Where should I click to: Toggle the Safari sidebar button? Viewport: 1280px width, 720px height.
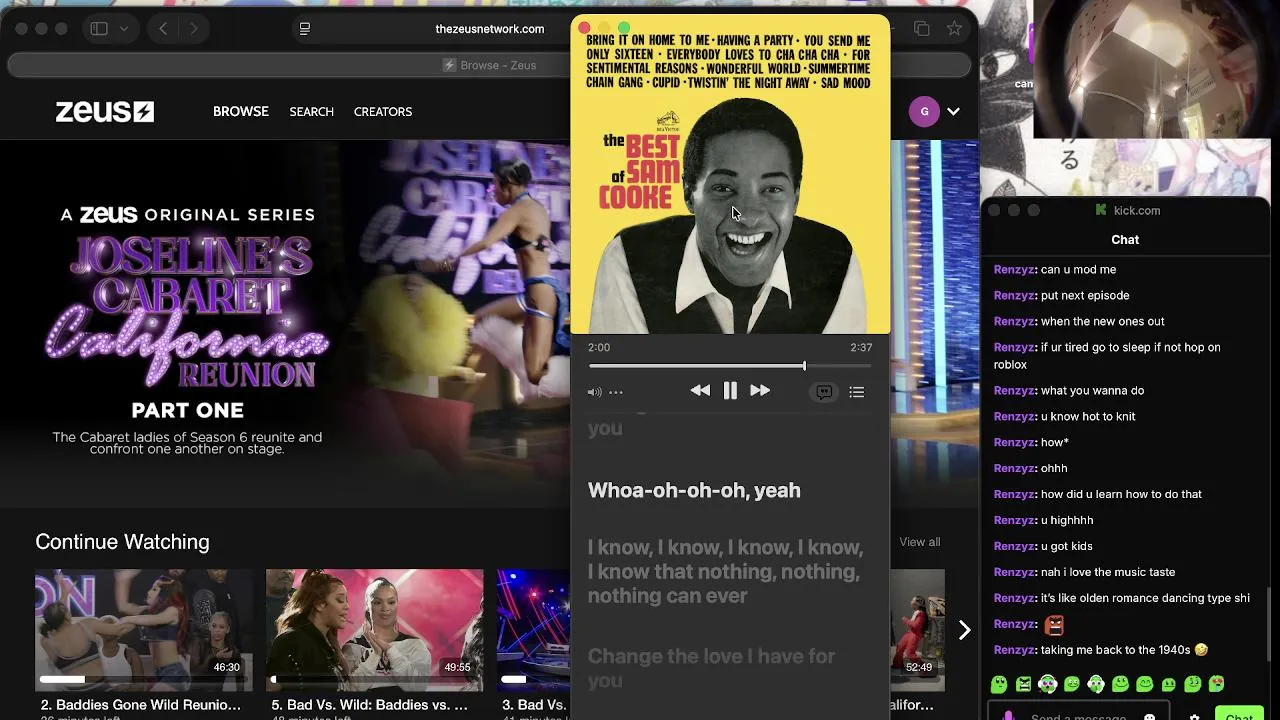tap(99, 29)
